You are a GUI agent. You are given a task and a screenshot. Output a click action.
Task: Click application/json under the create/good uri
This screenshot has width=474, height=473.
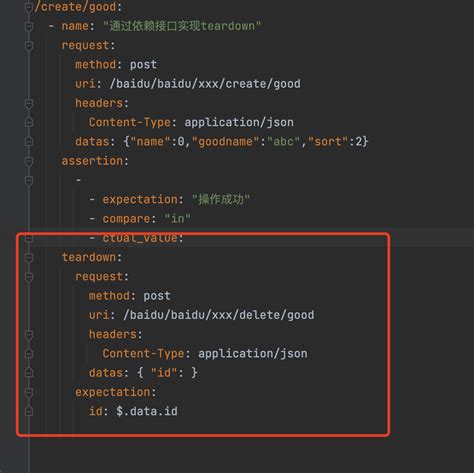click(x=239, y=122)
